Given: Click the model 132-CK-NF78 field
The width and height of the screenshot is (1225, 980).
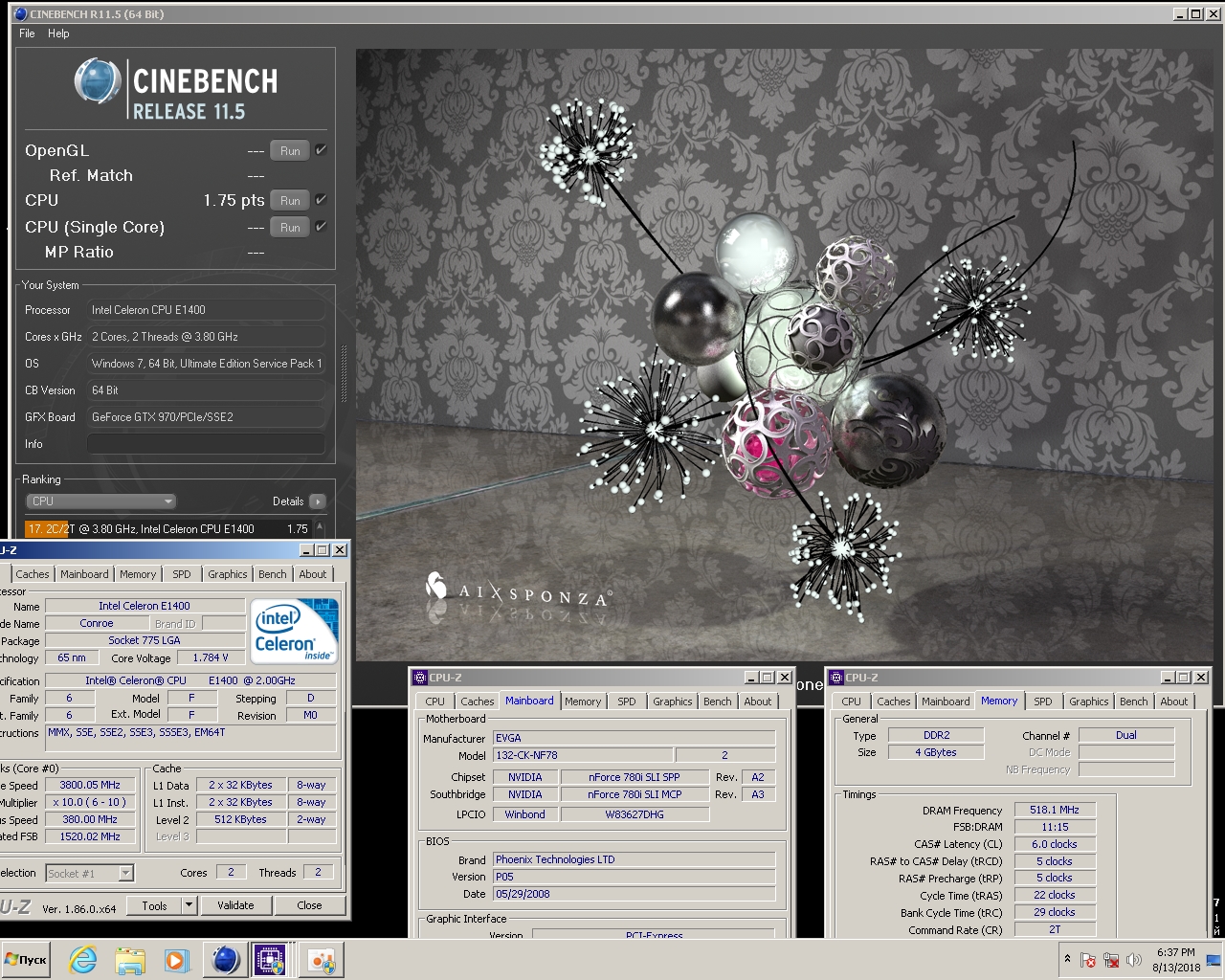Looking at the screenshot, I should 583,755.
